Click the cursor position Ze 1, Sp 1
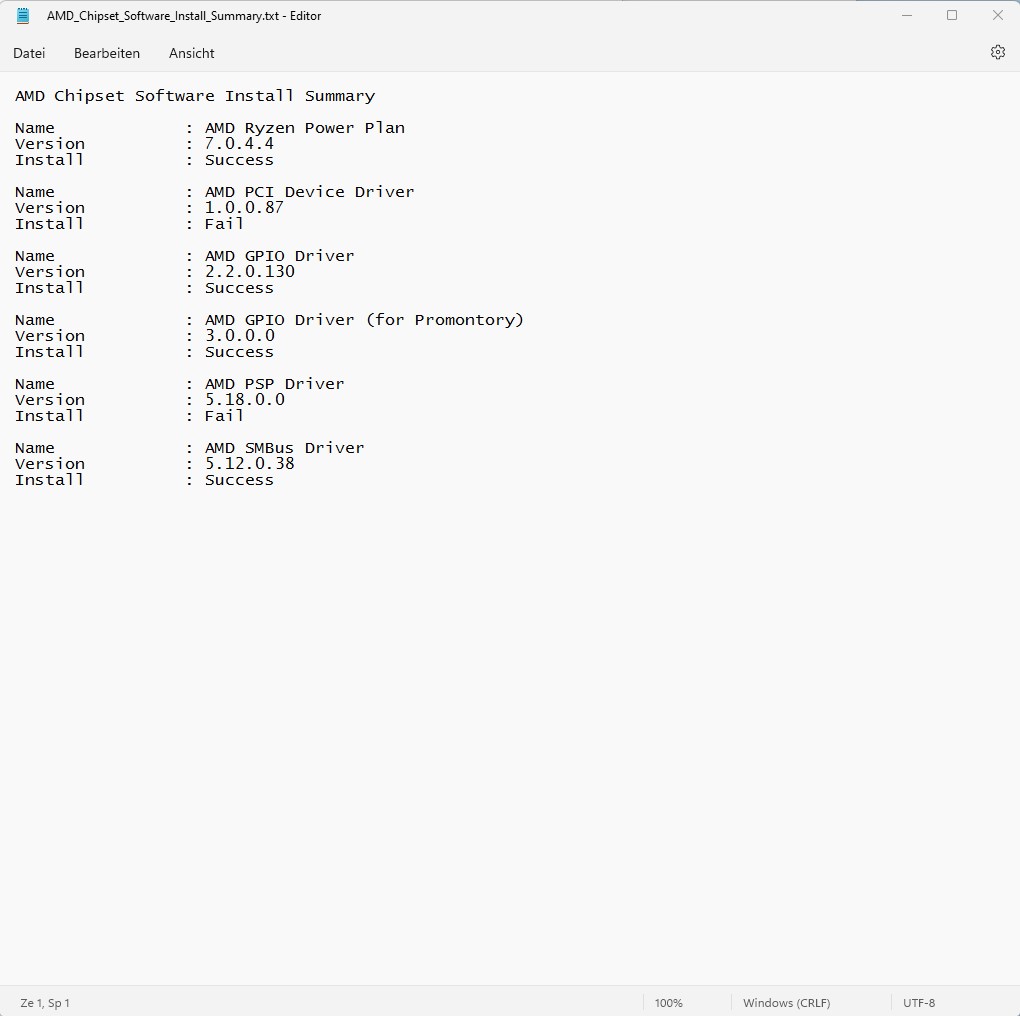1020x1016 pixels. pos(45,1003)
